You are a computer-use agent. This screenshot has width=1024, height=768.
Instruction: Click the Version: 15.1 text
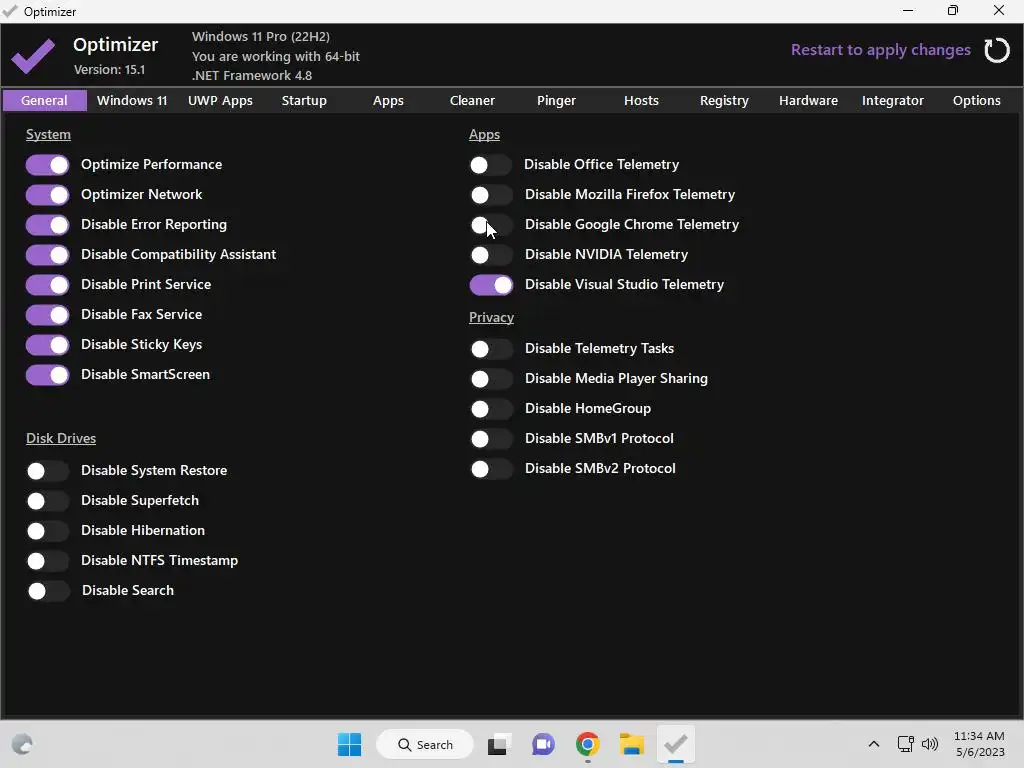point(110,69)
